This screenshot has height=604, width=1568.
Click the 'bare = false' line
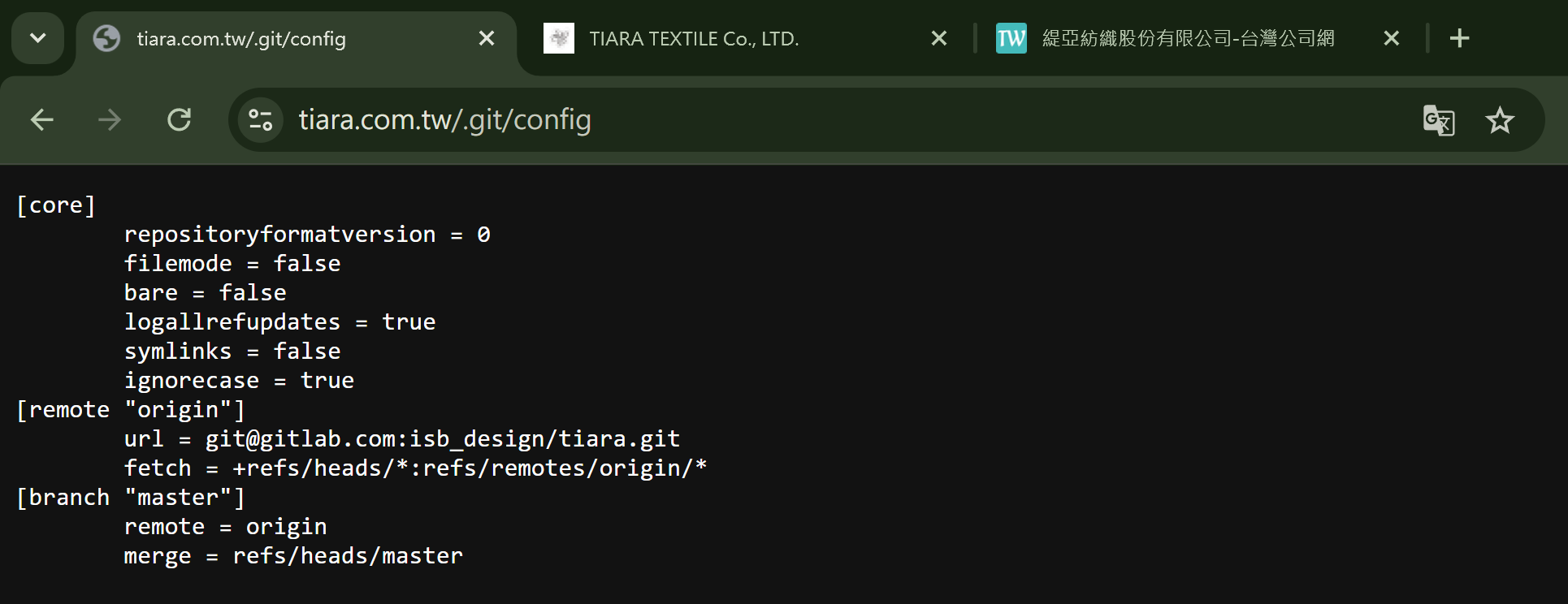coord(205,293)
